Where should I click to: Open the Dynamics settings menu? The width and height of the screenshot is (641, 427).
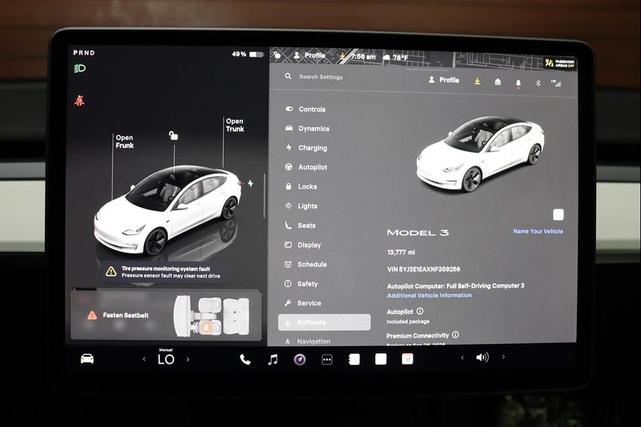click(307, 128)
